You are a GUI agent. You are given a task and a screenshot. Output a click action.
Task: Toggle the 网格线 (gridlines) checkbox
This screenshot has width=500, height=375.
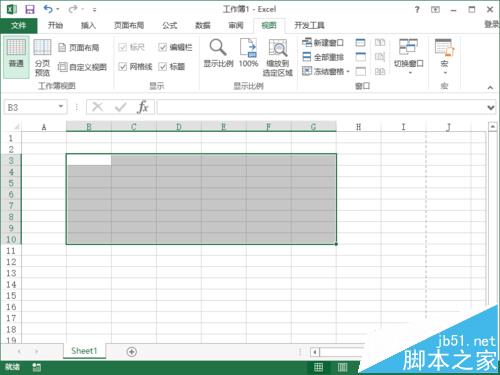[x=135, y=67]
